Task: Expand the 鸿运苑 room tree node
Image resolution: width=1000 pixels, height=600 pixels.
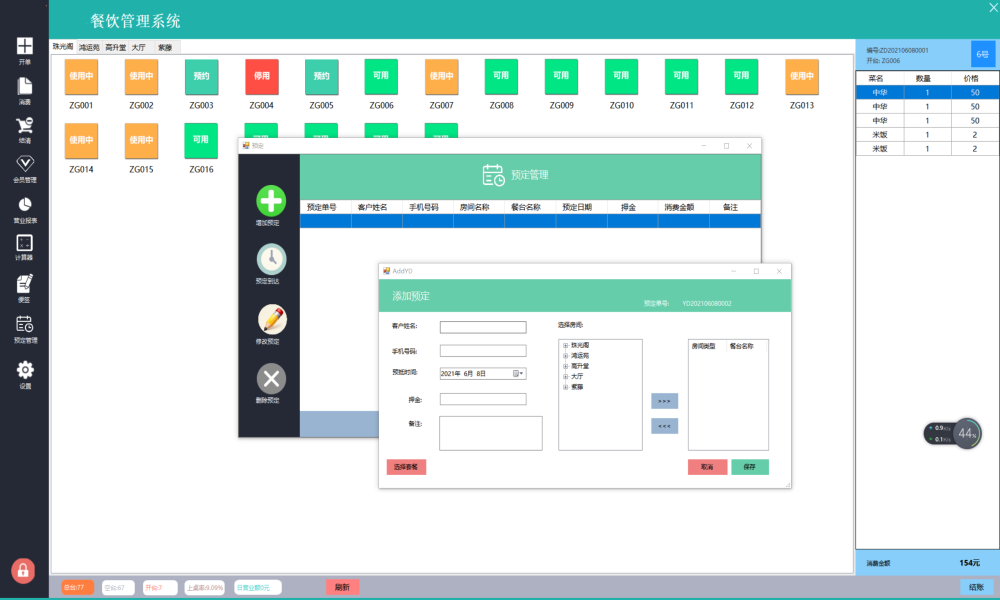Action: pyautogui.click(x=565, y=356)
